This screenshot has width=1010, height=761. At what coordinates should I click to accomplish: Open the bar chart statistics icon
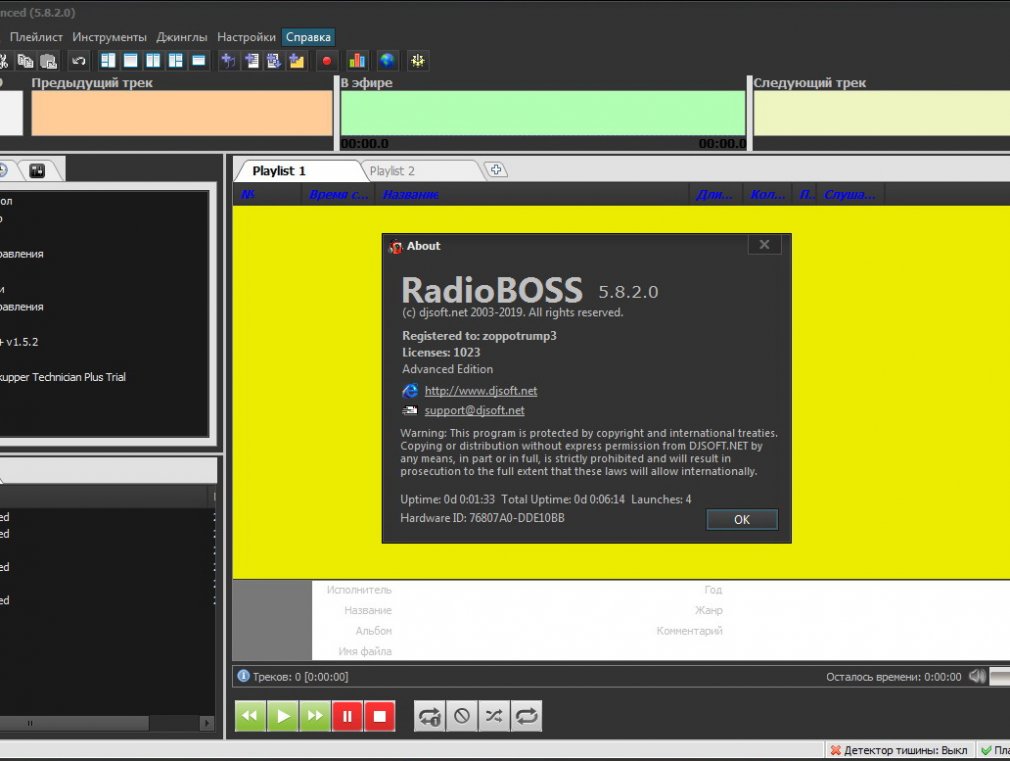point(357,61)
